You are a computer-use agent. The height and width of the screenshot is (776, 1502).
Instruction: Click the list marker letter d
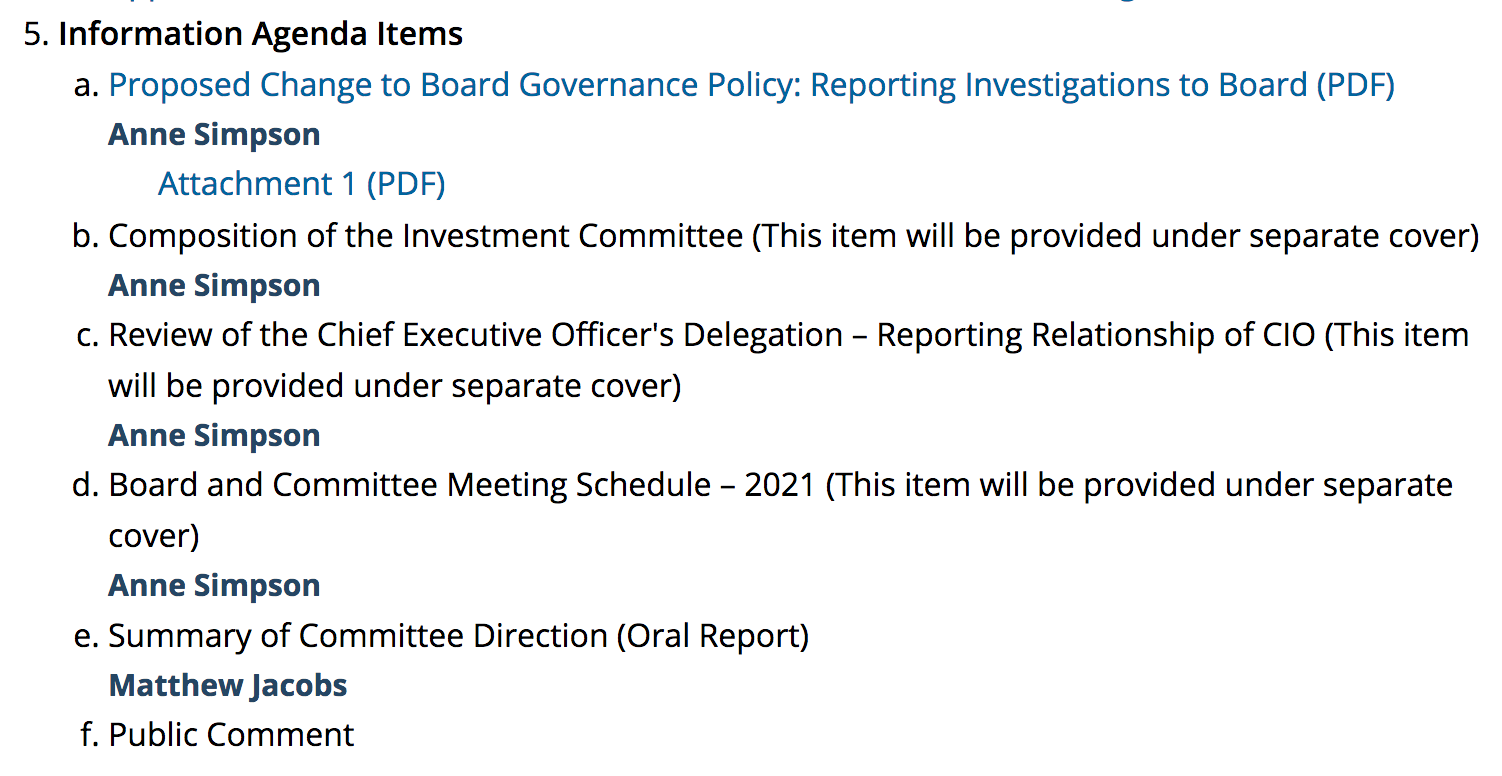coord(87,485)
